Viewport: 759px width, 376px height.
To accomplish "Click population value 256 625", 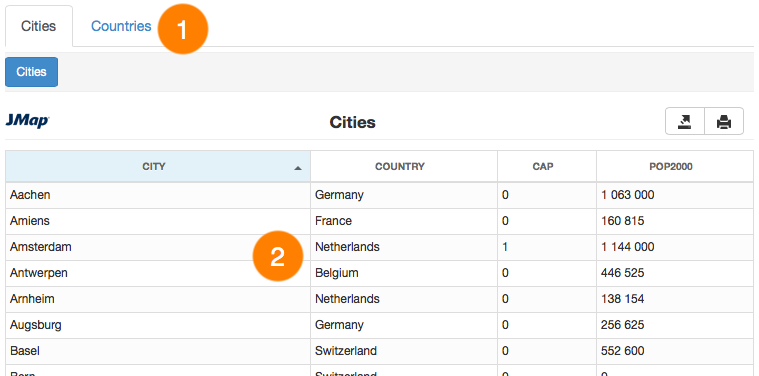I will (x=622, y=325).
